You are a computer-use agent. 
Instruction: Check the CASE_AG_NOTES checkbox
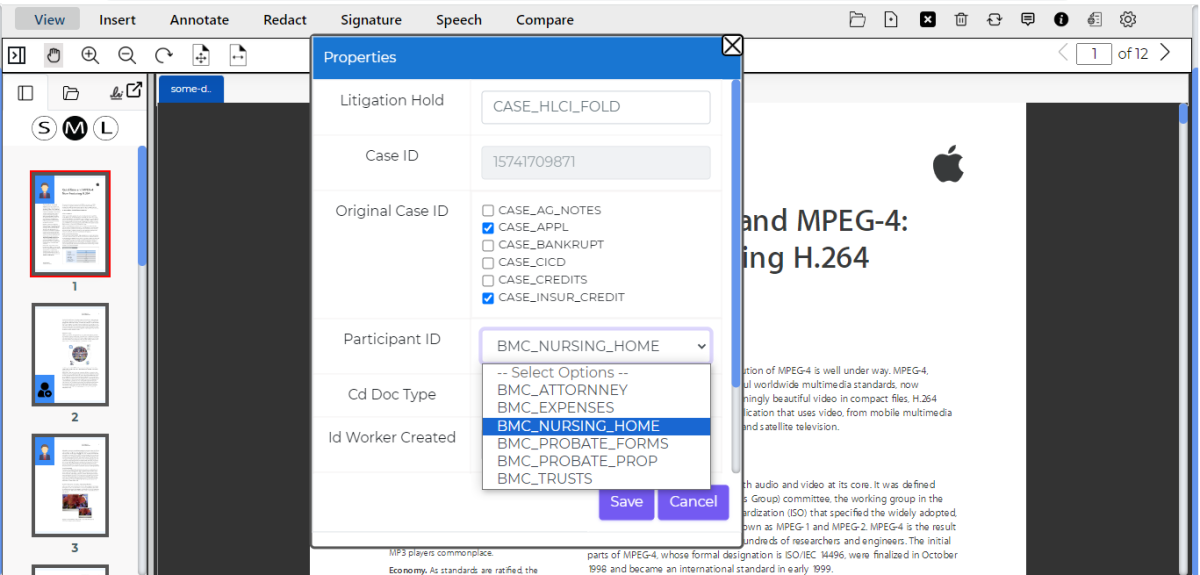click(x=488, y=210)
